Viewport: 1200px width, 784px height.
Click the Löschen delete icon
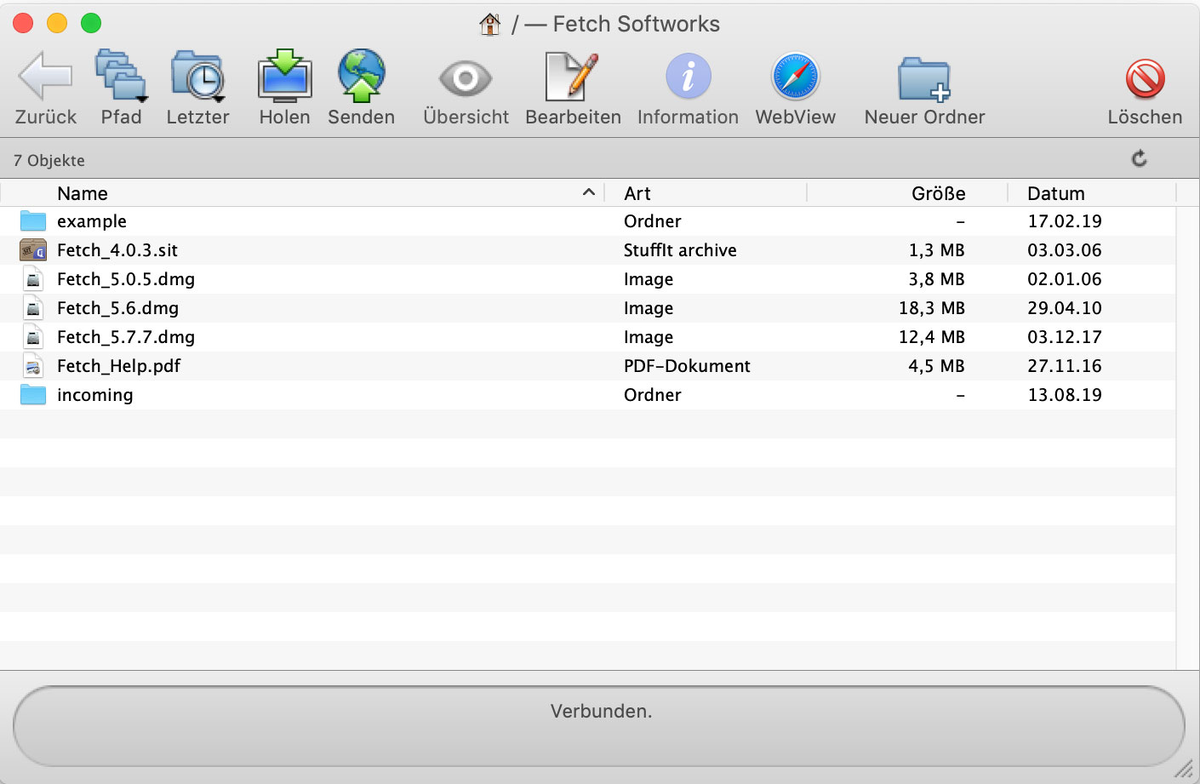1145,78
